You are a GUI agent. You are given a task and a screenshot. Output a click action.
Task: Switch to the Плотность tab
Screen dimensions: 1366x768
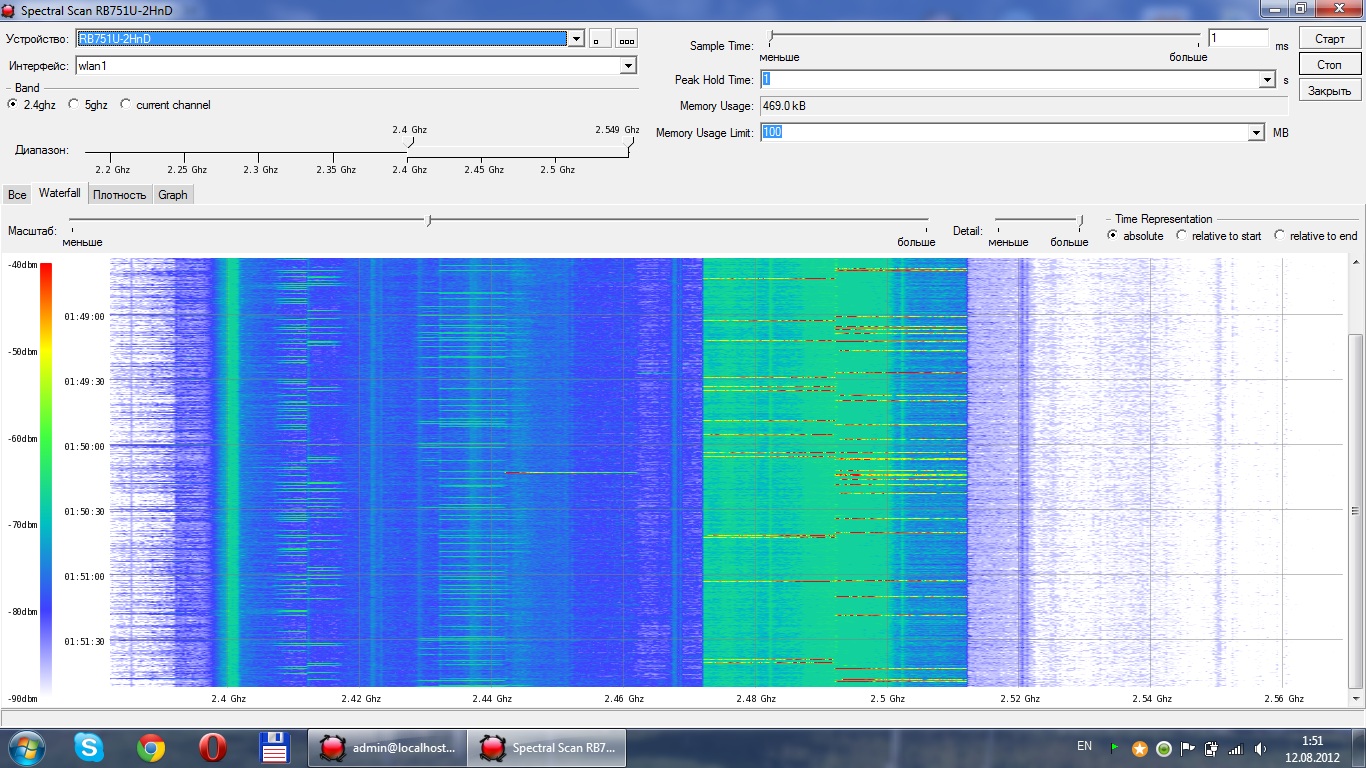click(120, 195)
